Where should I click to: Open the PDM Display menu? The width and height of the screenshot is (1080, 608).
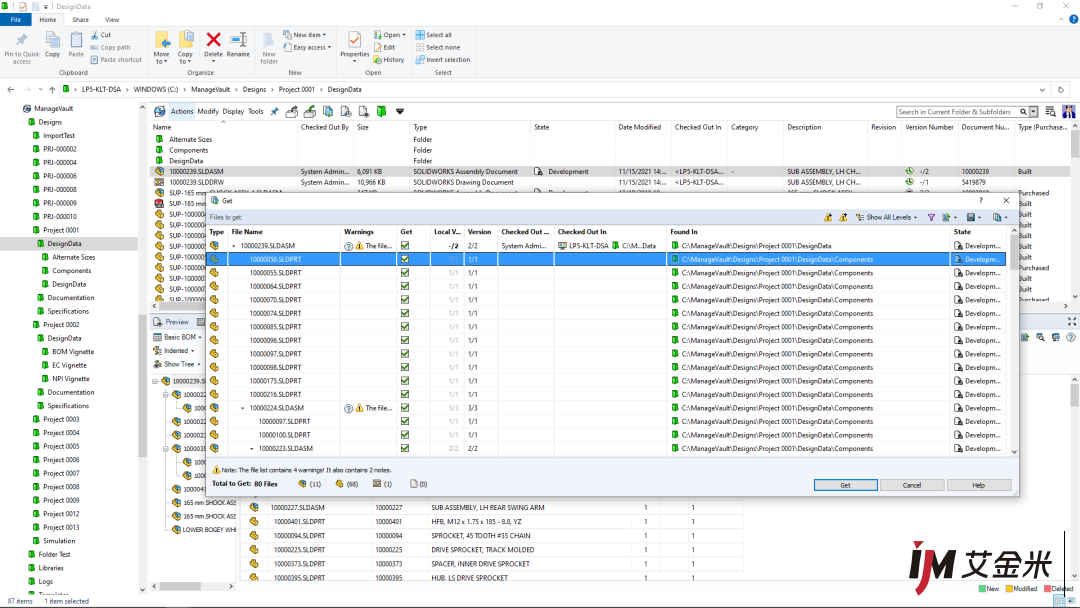(233, 112)
